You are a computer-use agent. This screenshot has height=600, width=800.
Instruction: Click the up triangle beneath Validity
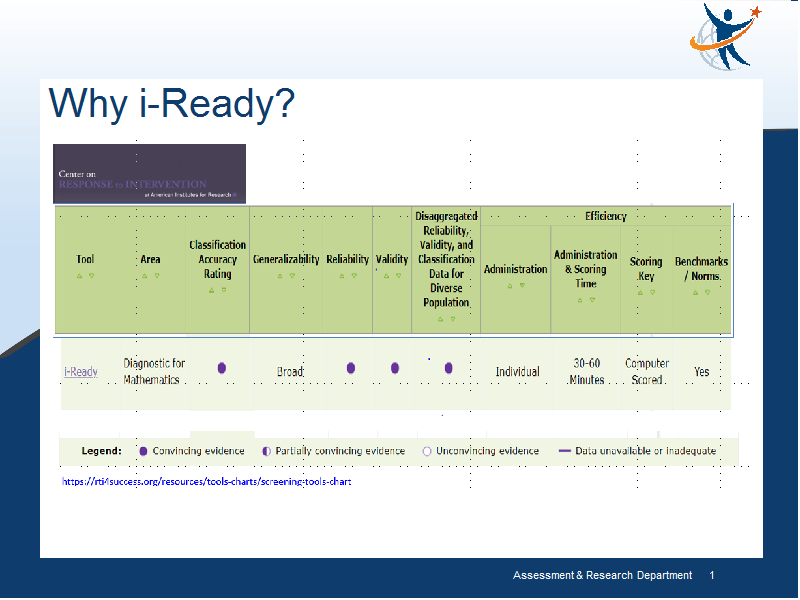(386, 276)
